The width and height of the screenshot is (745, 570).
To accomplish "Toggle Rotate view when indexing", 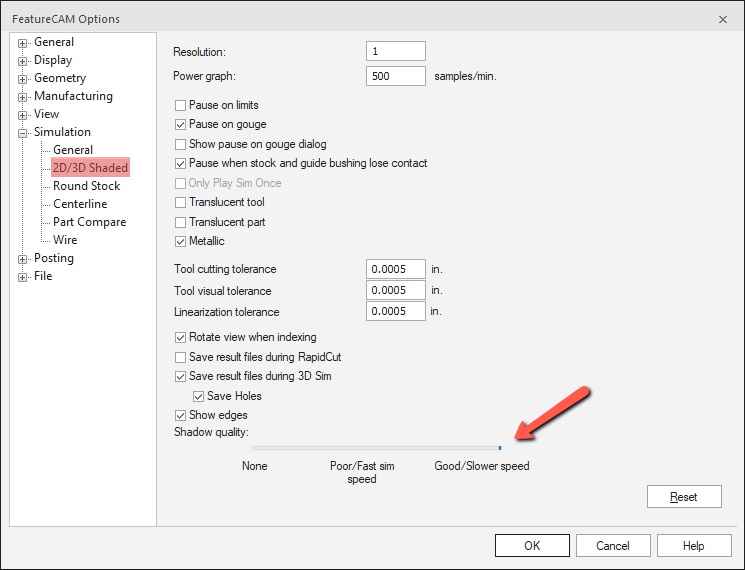I will (180, 337).
